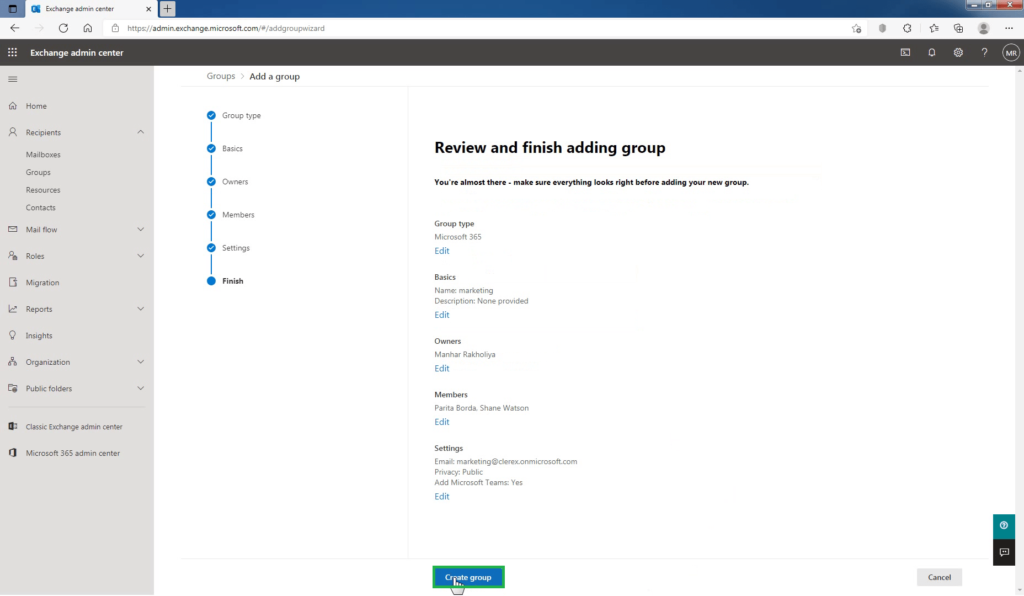Open browser profile icon
Screen dimensions: 1024x596
pyautogui.click(x=984, y=28)
